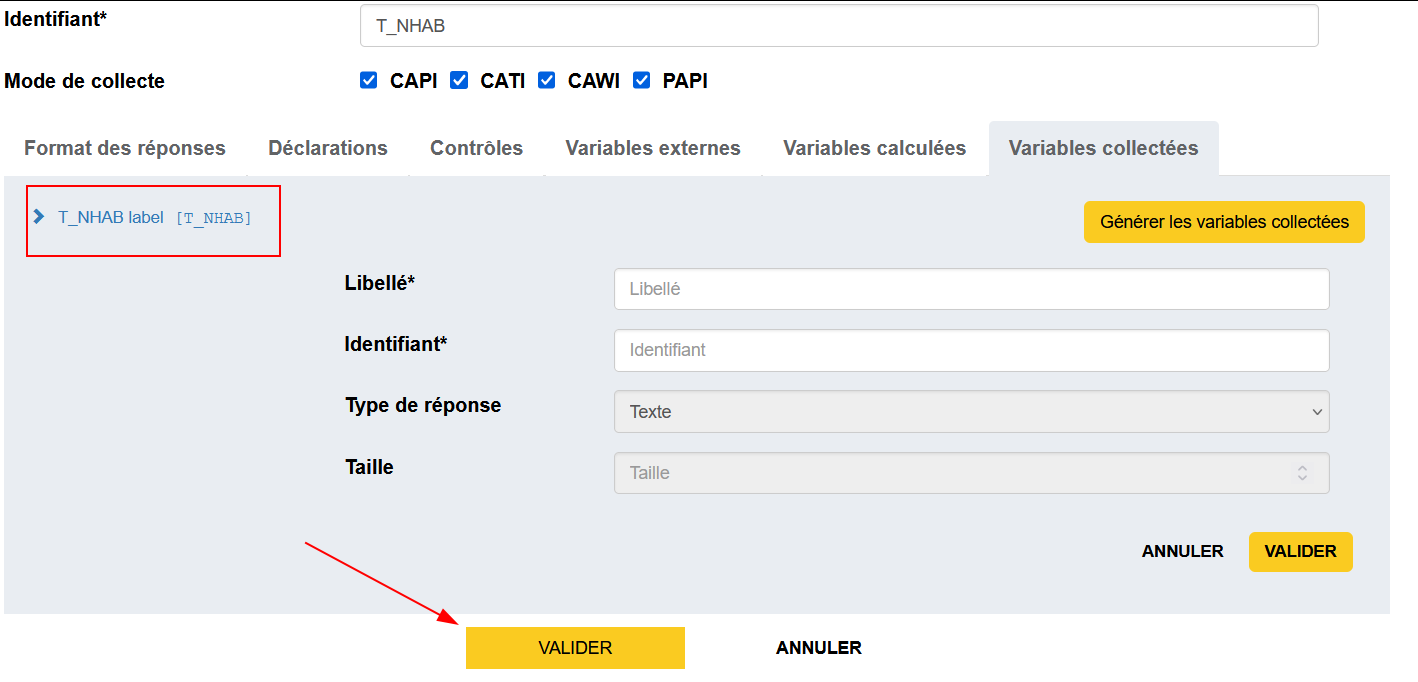This screenshot has height=682, width=1418.
Task: Open the Type de réponse dropdown
Action: (971, 411)
